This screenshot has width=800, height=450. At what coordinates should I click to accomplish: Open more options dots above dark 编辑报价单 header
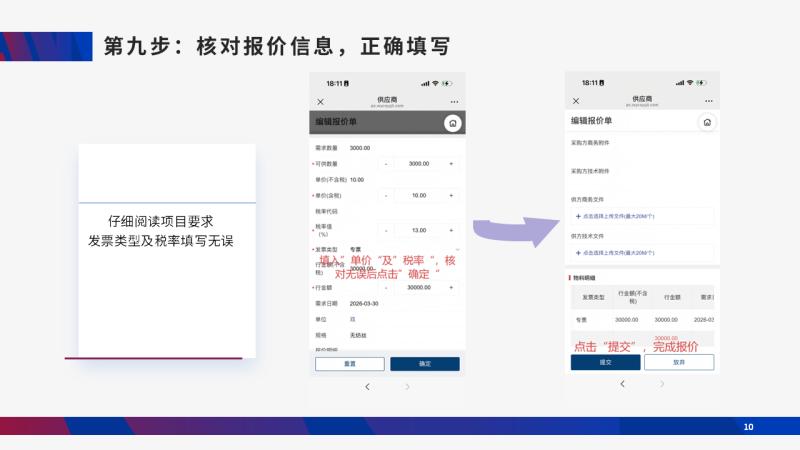click(x=454, y=102)
